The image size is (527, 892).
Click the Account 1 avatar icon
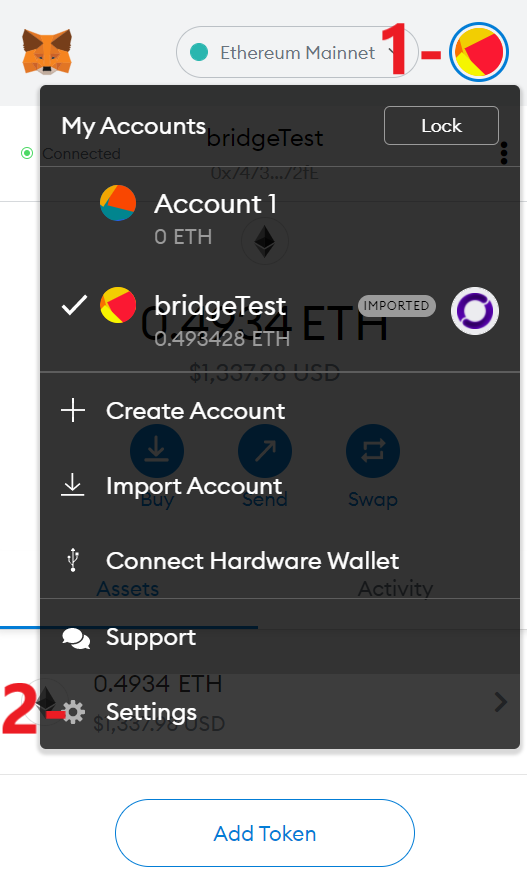(118, 203)
